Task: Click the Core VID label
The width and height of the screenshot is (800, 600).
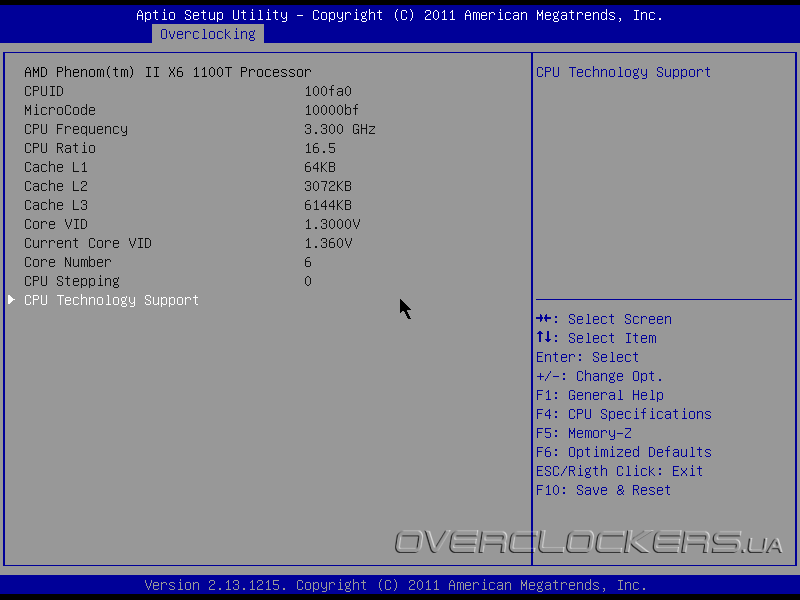Action: pos(56,224)
